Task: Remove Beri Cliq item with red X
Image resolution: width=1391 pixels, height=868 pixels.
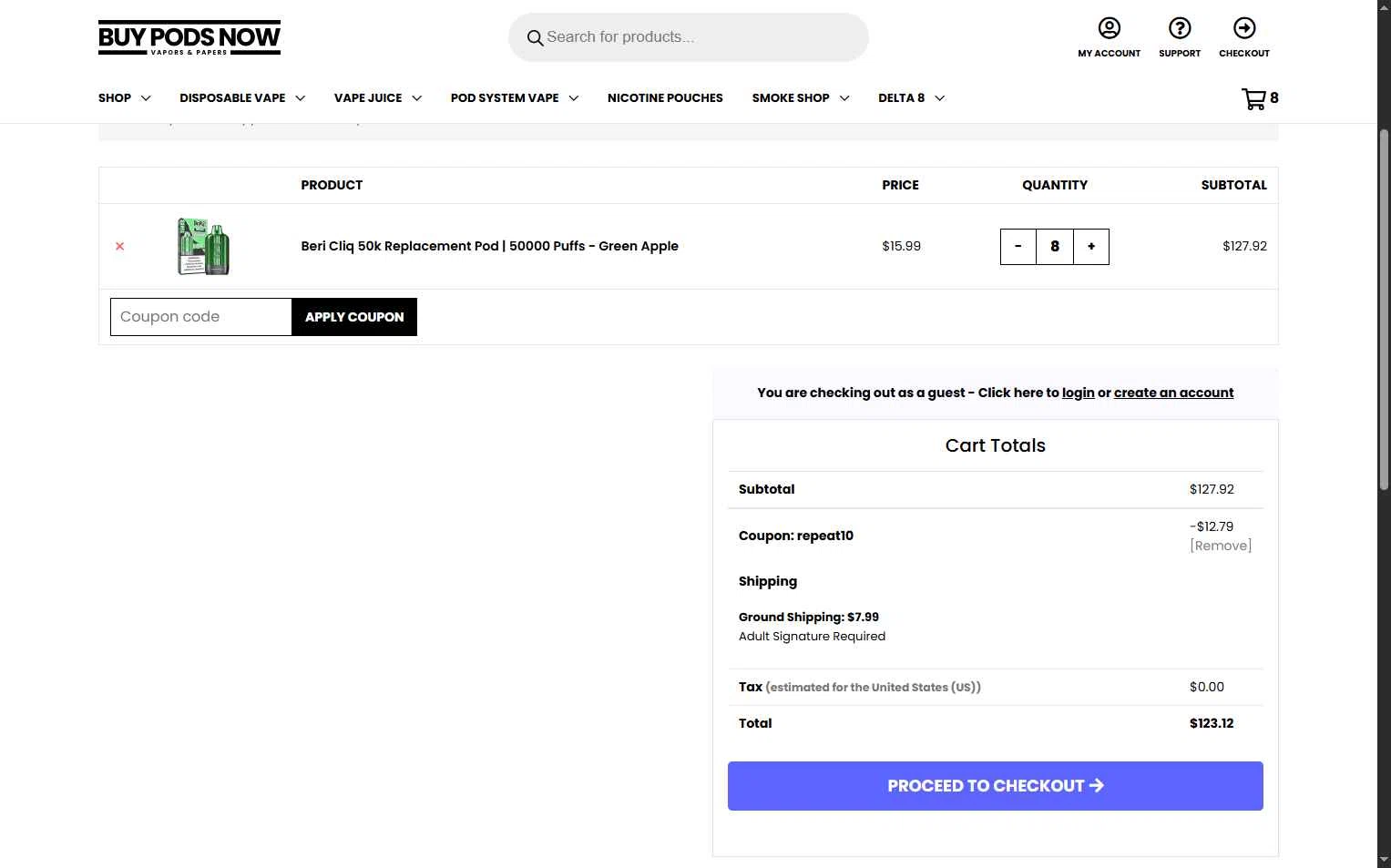Action: (x=119, y=247)
